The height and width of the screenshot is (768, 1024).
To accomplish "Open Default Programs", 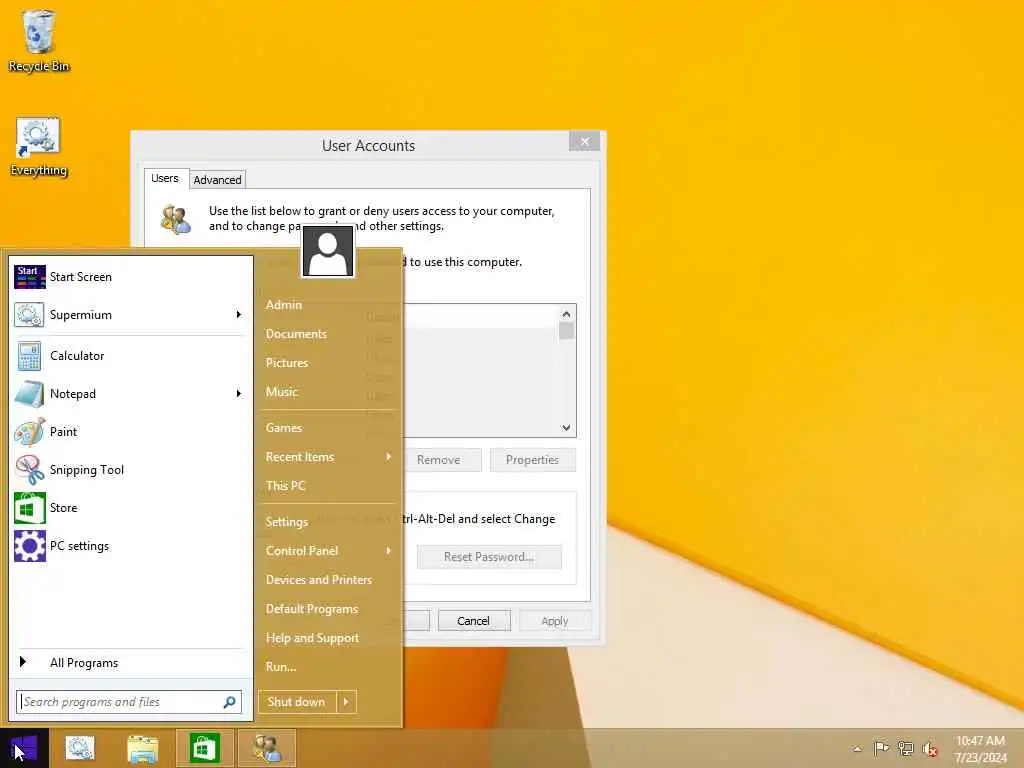I will 312,609.
